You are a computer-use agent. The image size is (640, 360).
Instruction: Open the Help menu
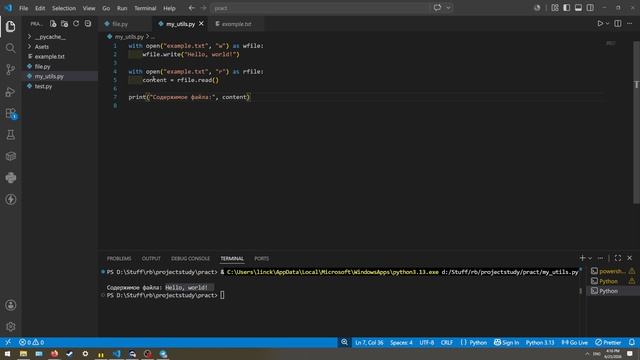169,8
